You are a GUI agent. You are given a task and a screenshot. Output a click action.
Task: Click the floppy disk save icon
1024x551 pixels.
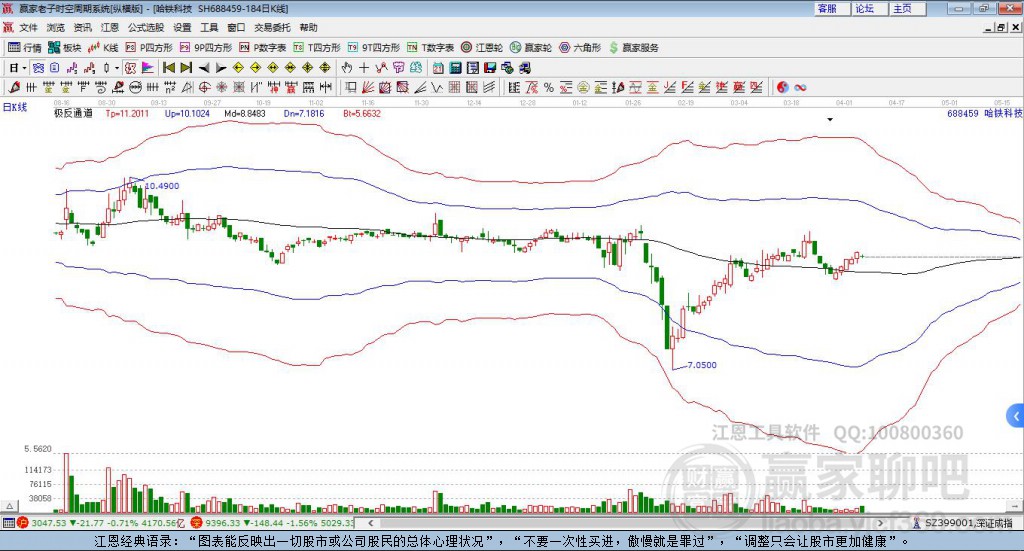[x=490, y=68]
